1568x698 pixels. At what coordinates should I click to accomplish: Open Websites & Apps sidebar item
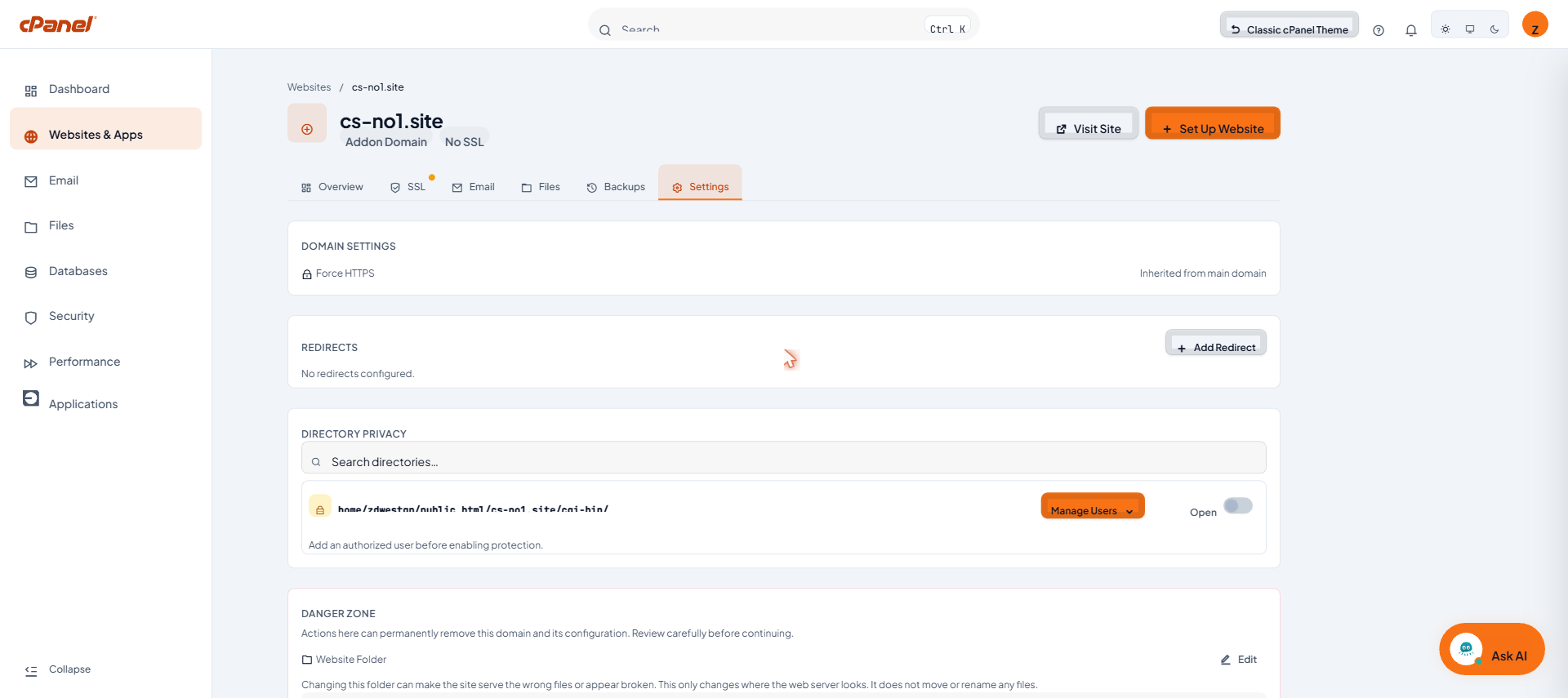click(x=105, y=129)
